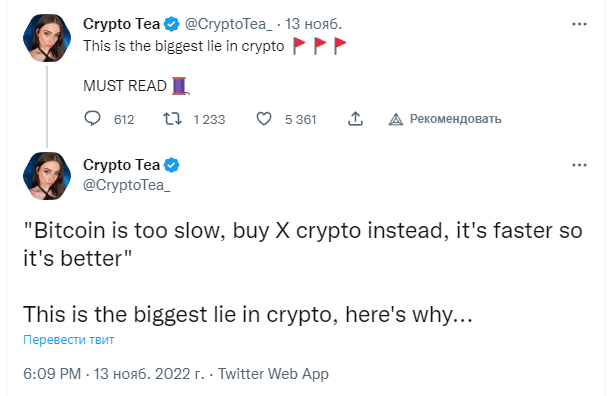
Task: Like the tweet with heart icon
Action: [x=264, y=119]
